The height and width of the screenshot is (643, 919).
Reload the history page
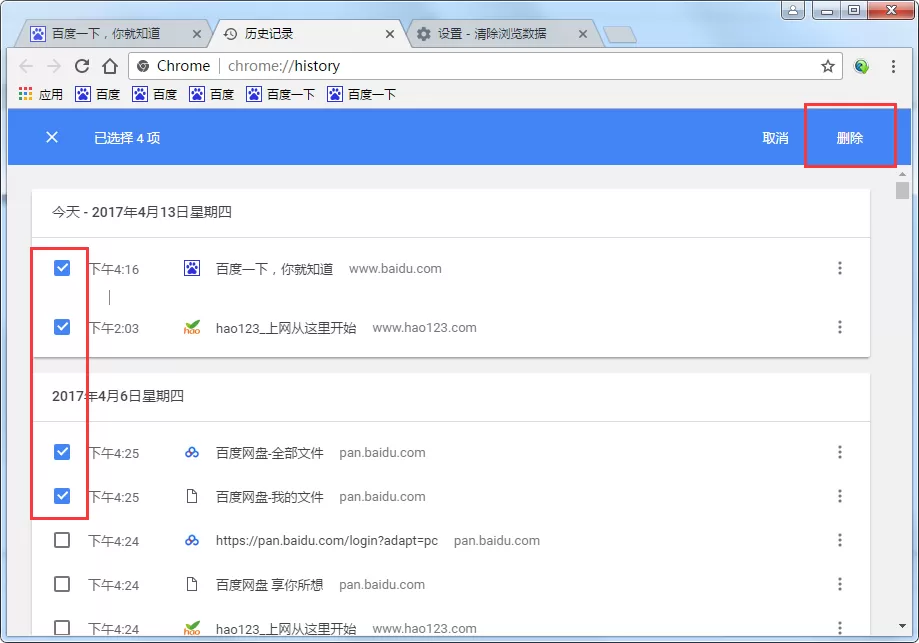pos(82,66)
